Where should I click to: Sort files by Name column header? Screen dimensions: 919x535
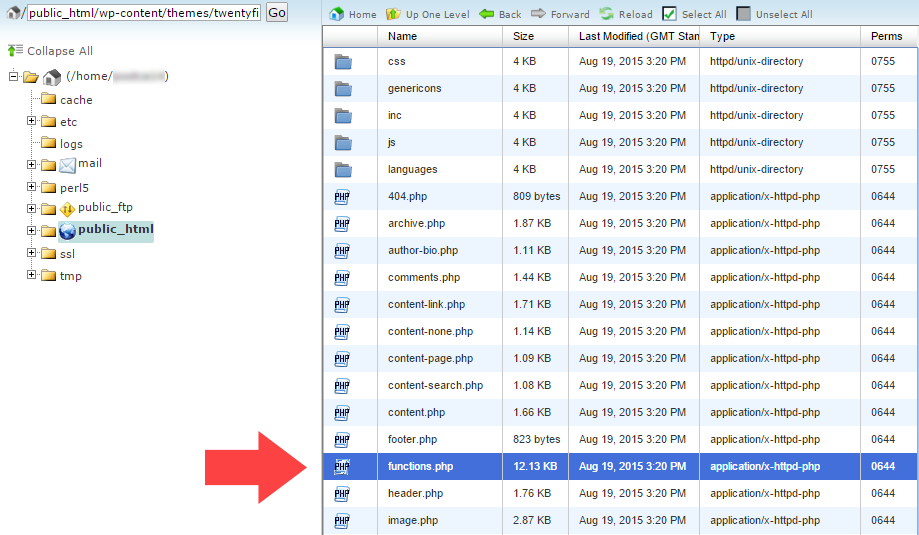pyautogui.click(x=402, y=36)
